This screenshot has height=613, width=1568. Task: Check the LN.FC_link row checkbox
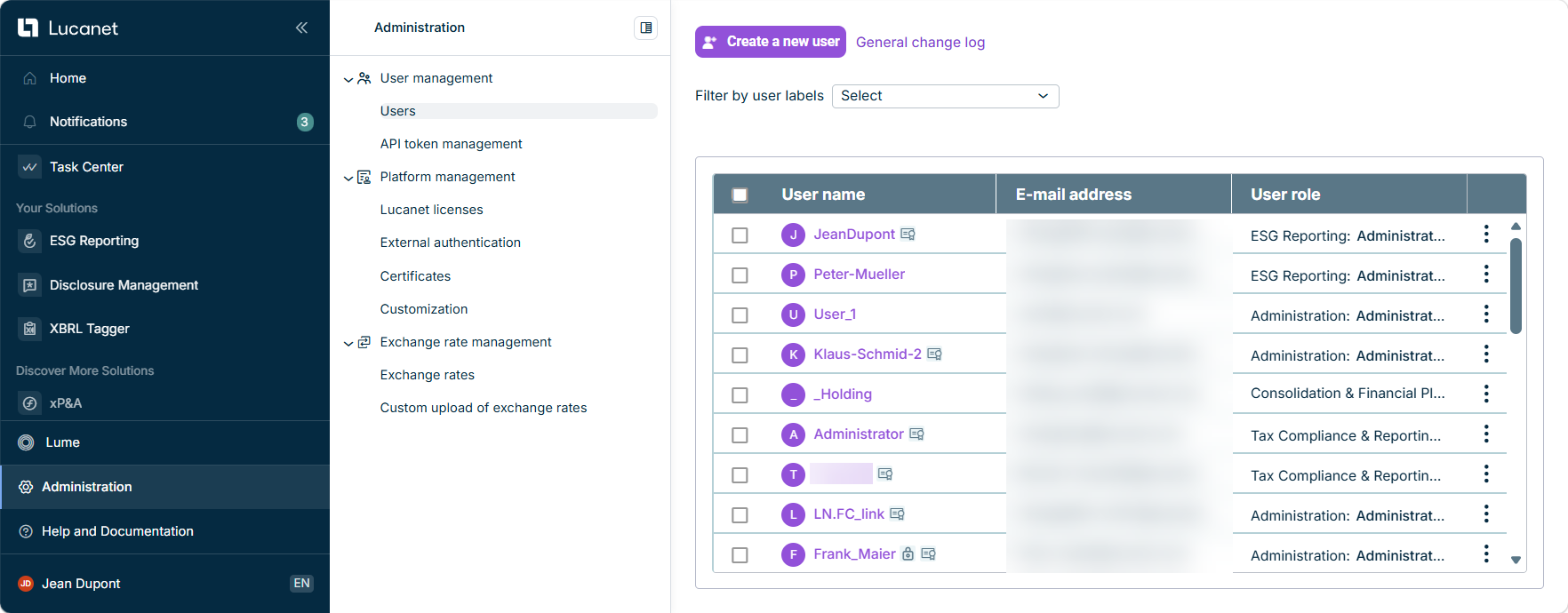tap(740, 515)
